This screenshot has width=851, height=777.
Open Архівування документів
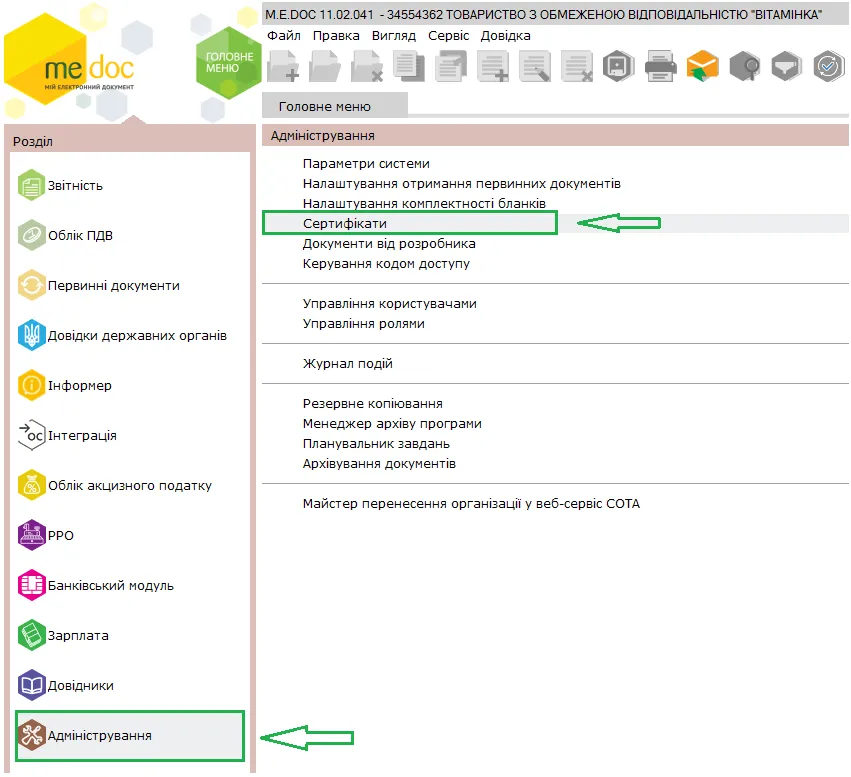tap(379, 464)
